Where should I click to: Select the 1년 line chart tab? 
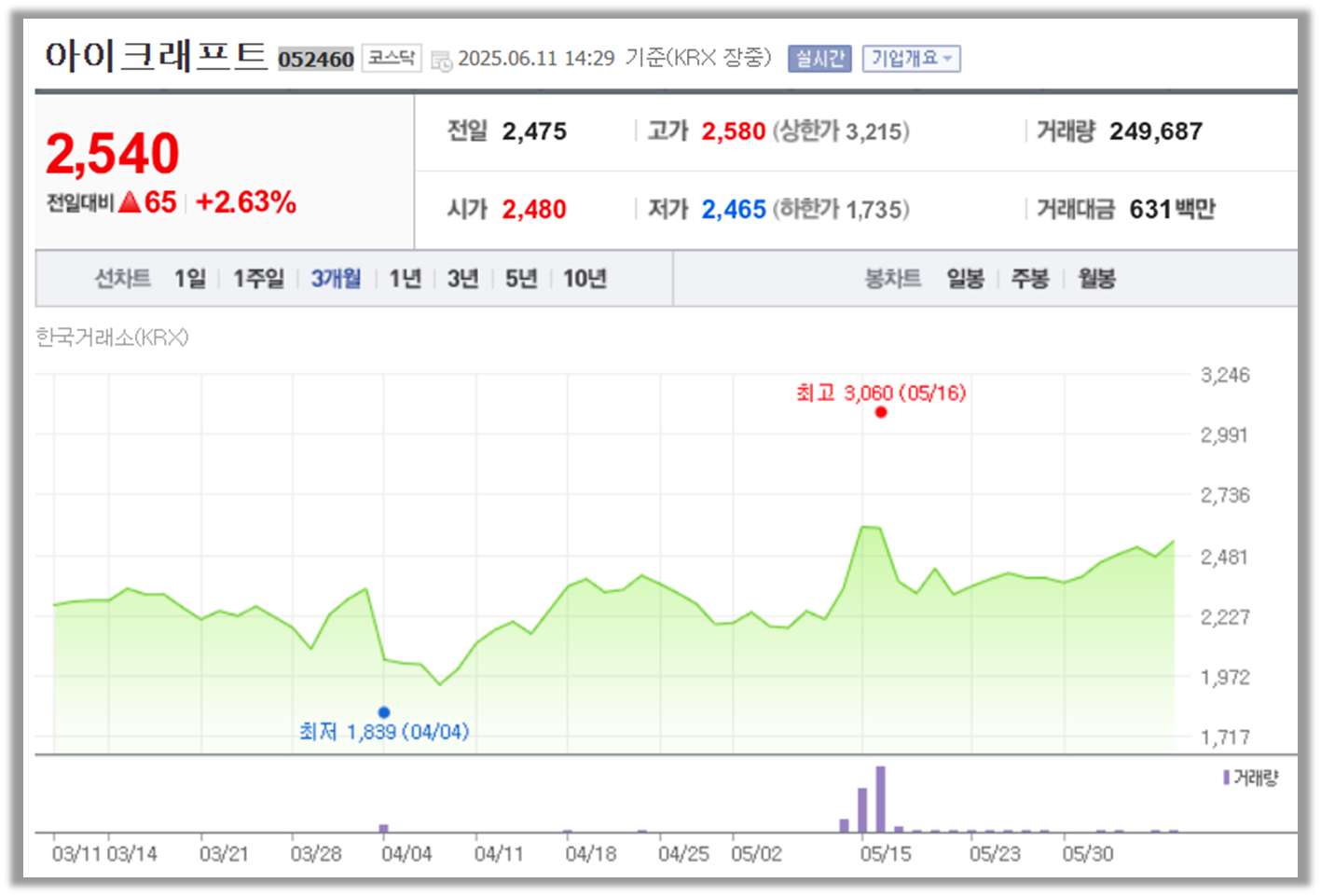(405, 278)
